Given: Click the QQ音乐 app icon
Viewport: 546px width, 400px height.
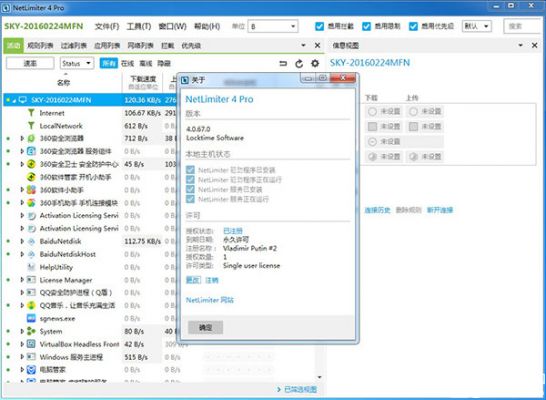Looking at the screenshot, I should [x=31, y=306].
